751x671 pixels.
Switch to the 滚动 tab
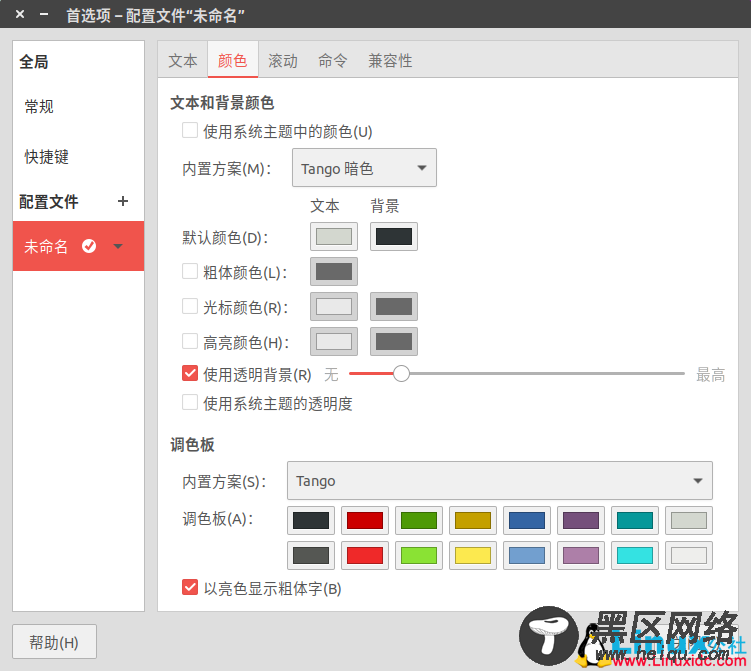283,60
